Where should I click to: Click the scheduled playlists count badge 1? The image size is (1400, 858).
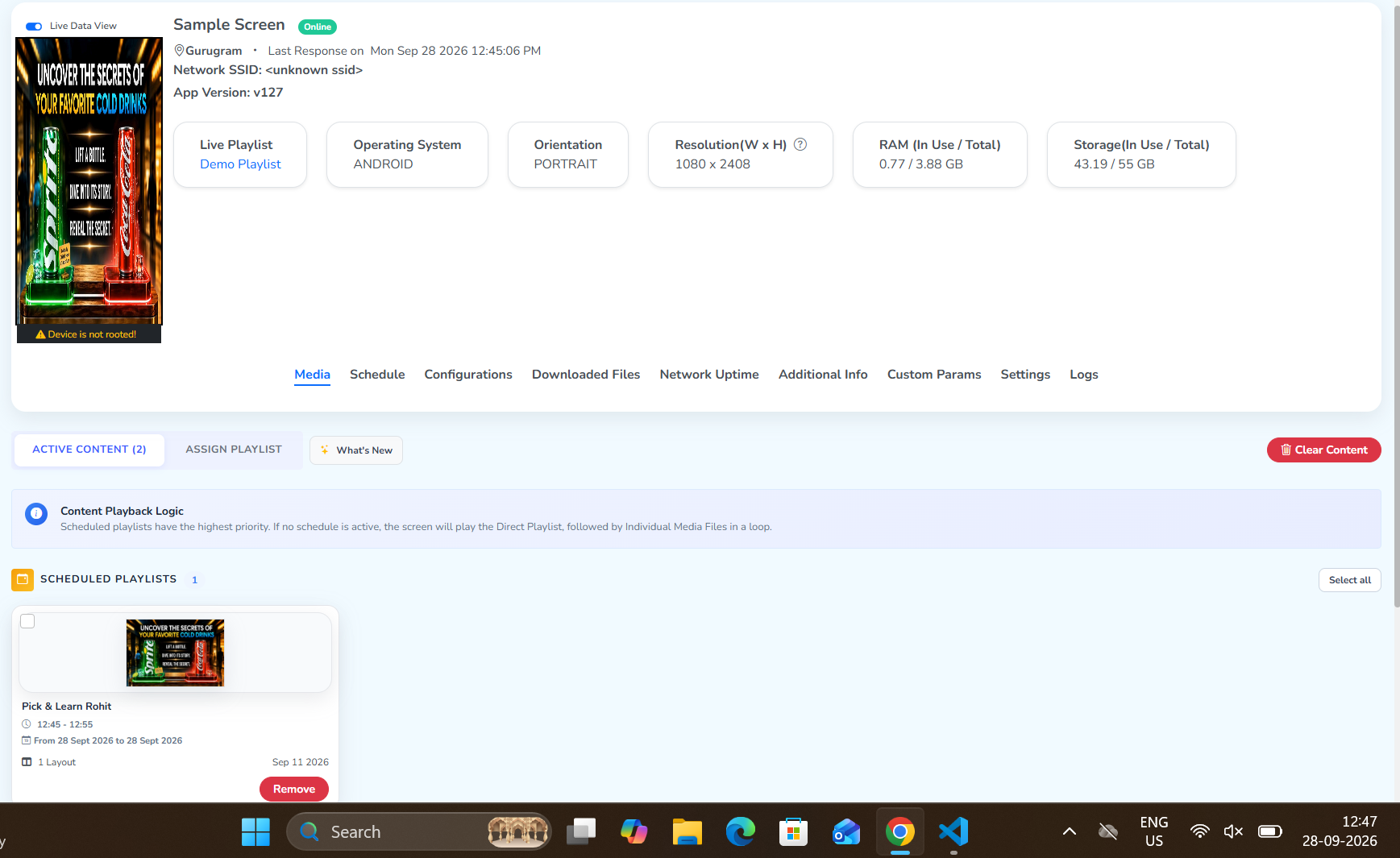pos(194,580)
